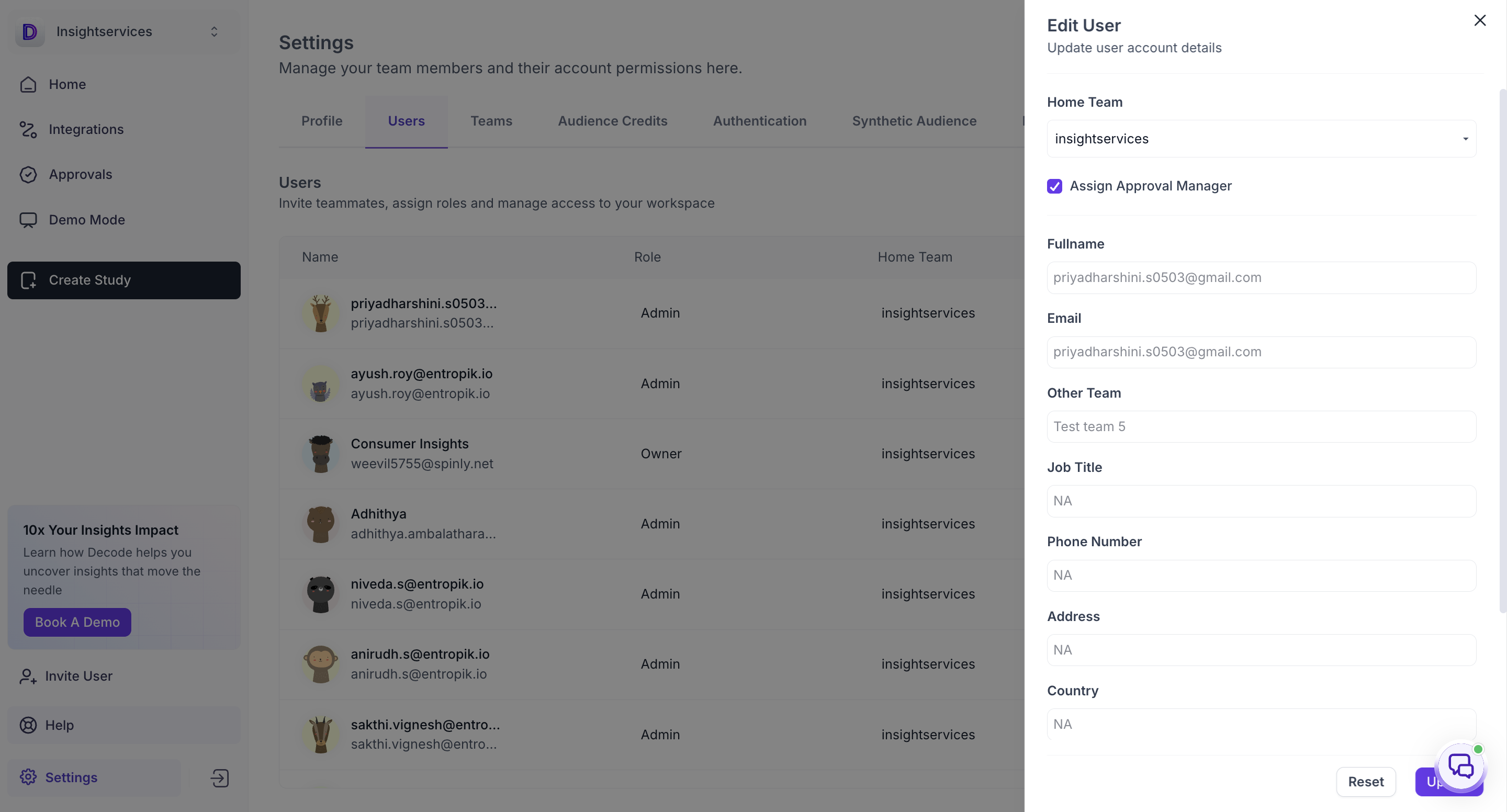Image resolution: width=1507 pixels, height=812 pixels.
Task: Switch to the Audience Credits tab
Action: click(613, 121)
